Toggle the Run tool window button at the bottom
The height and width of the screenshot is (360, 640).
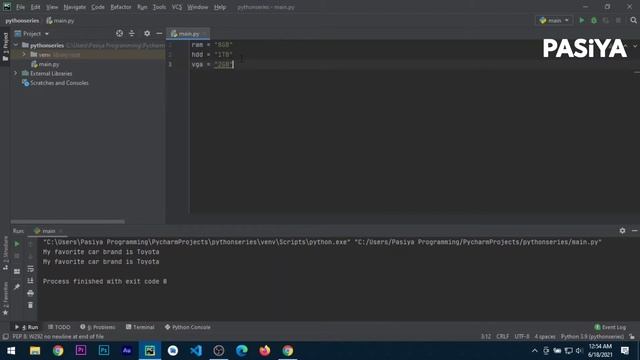point(26,327)
